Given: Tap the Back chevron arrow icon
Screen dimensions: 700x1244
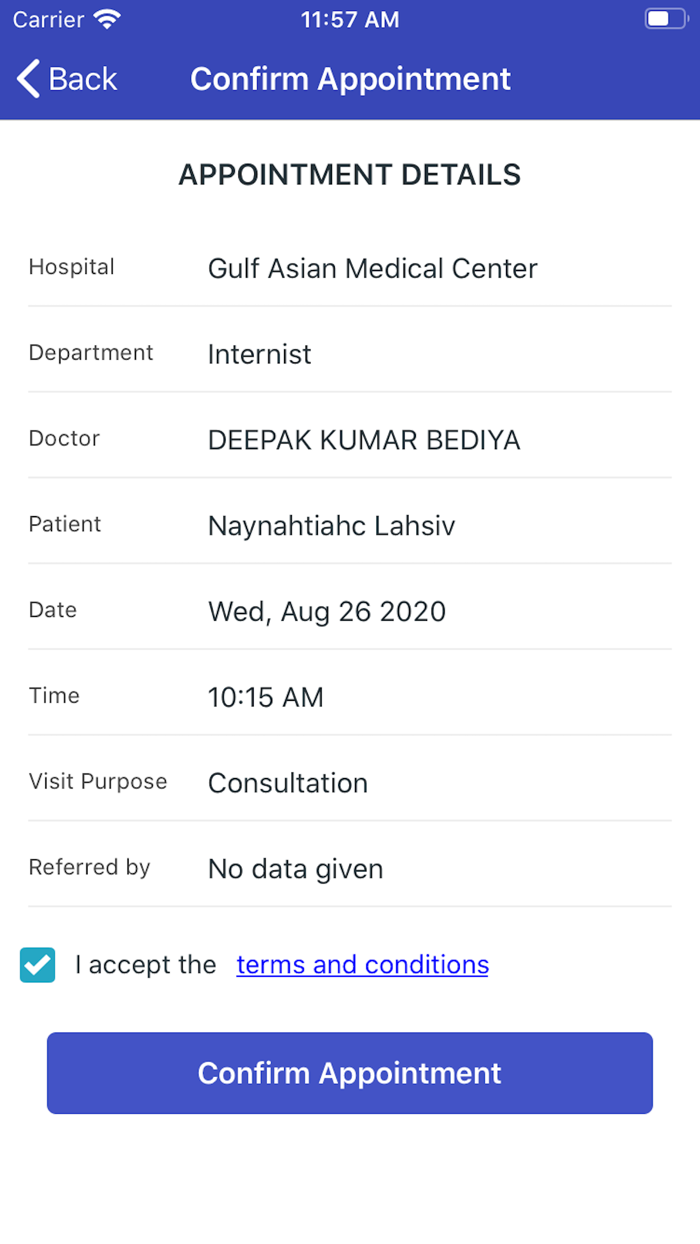Looking at the screenshot, I should click(x=28, y=79).
